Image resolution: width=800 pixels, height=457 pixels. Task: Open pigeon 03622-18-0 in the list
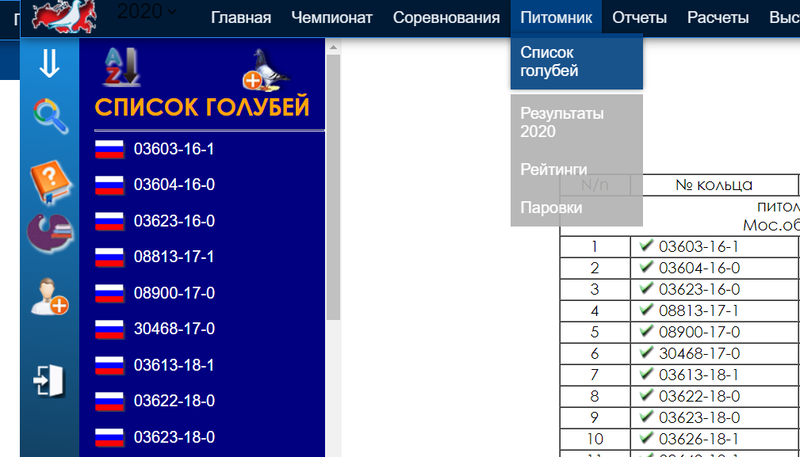point(174,401)
